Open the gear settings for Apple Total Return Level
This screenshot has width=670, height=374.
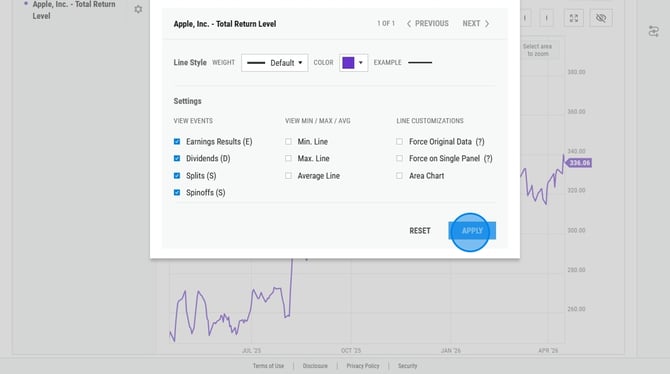click(138, 9)
